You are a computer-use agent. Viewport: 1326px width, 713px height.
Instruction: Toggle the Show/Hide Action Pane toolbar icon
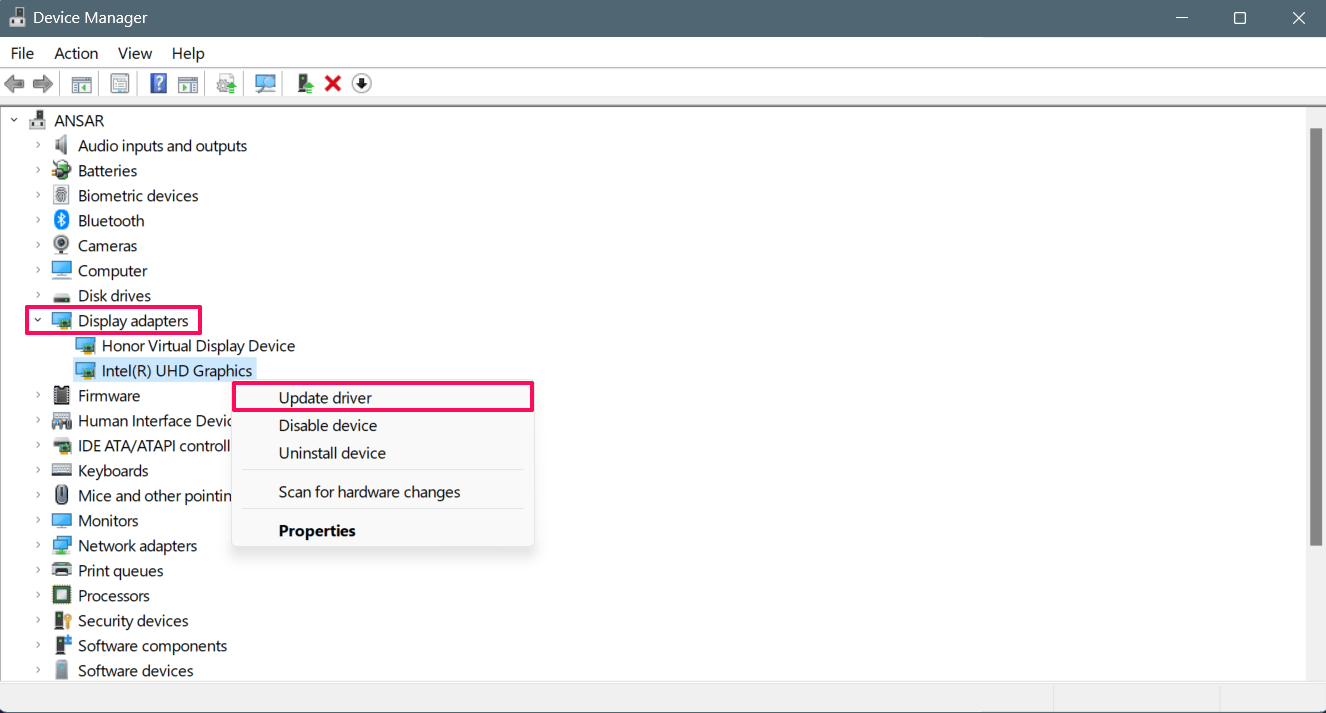[x=188, y=83]
